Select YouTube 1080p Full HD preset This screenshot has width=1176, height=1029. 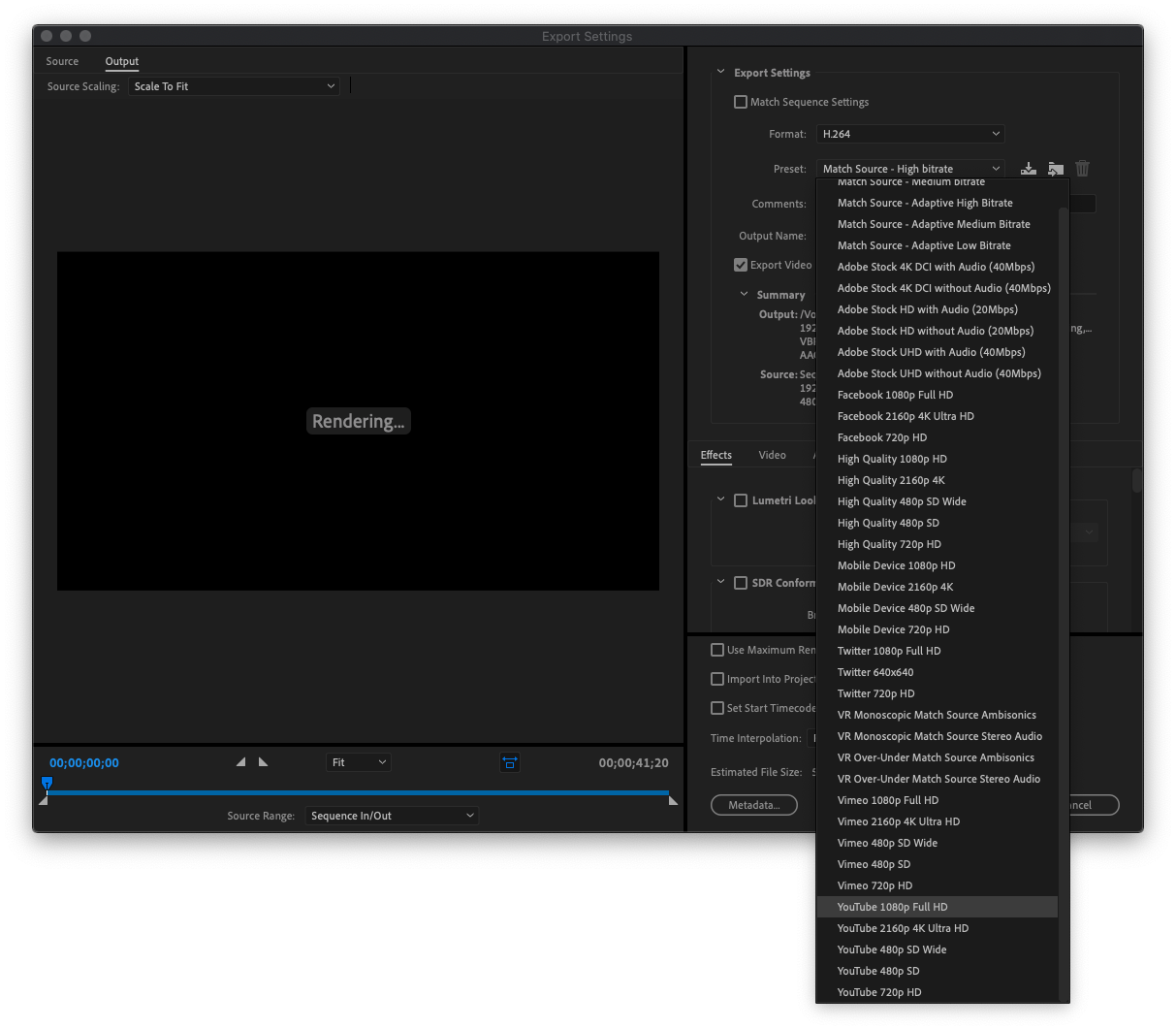tap(892, 907)
